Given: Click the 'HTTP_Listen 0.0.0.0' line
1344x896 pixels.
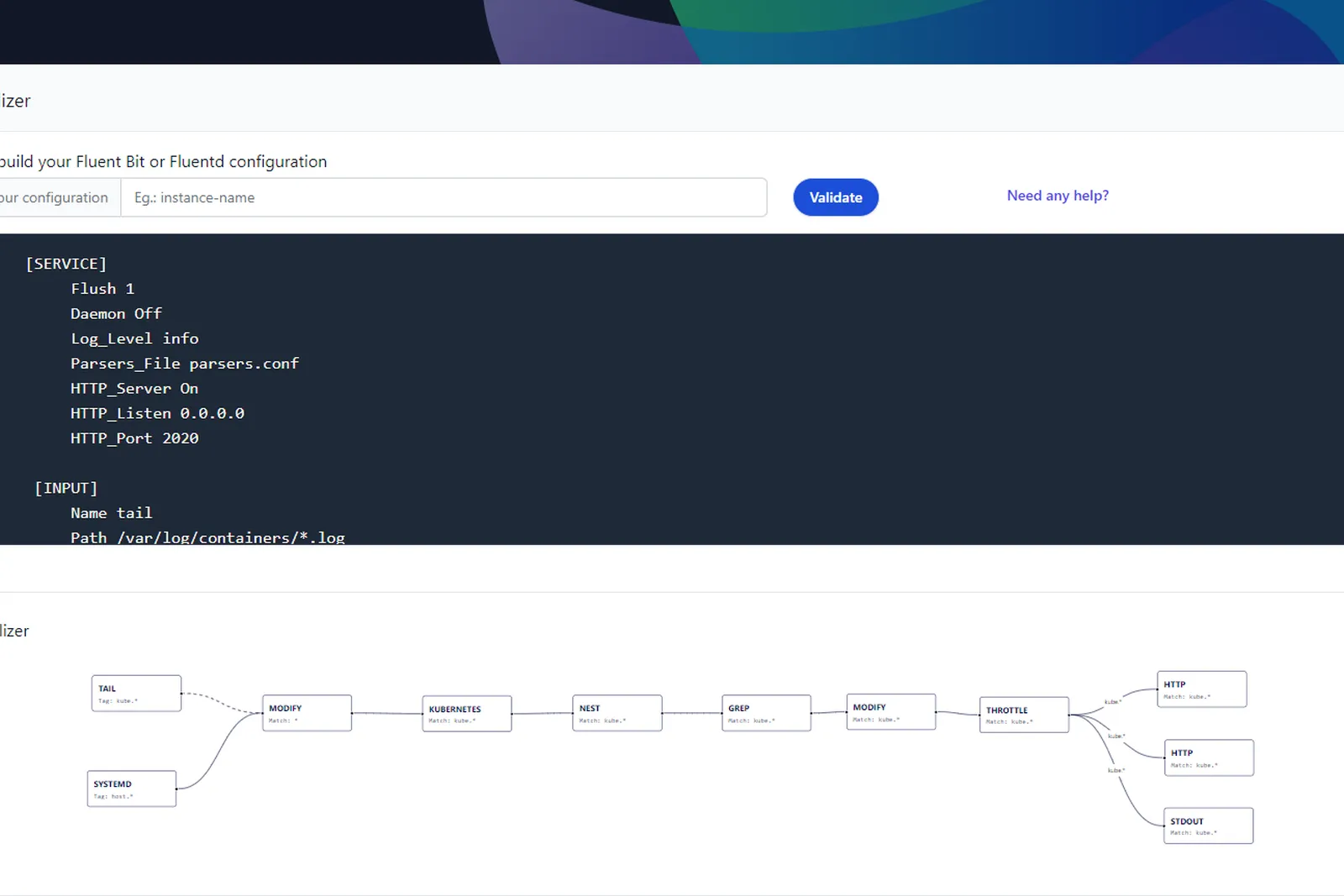Looking at the screenshot, I should pyautogui.click(x=157, y=413).
